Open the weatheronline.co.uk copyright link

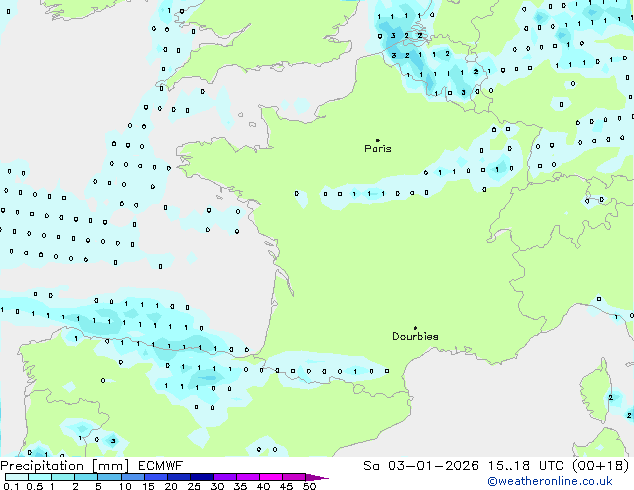click(550, 481)
